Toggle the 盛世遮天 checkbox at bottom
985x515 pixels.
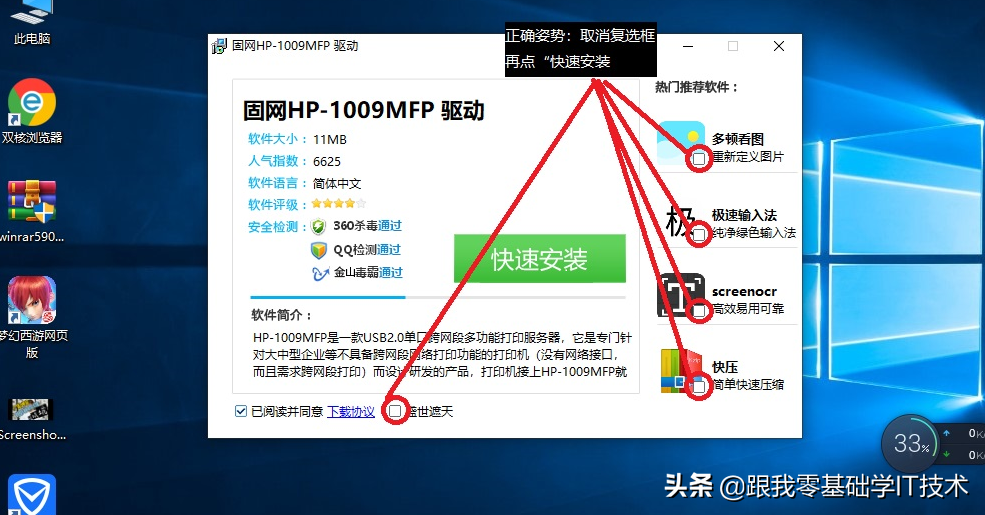pyautogui.click(x=395, y=411)
